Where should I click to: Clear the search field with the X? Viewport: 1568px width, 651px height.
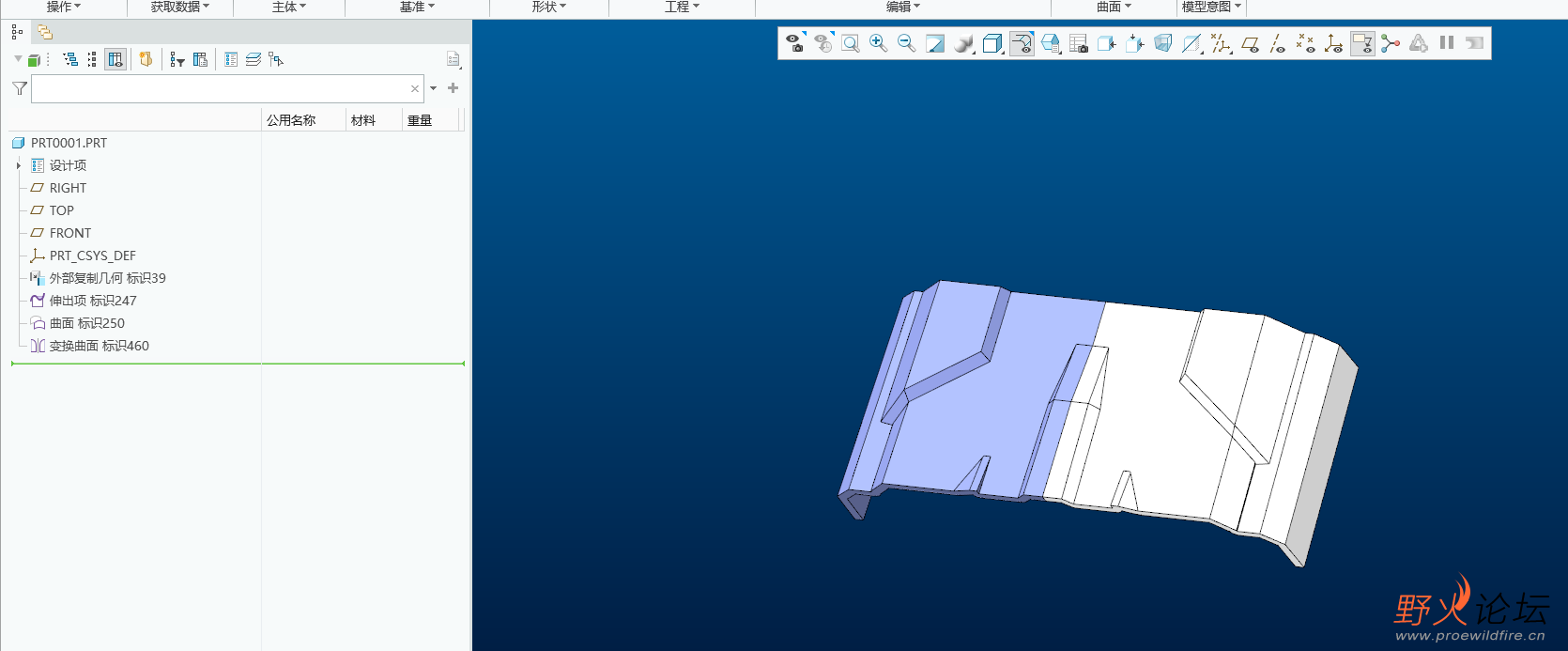(x=415, y=88)
